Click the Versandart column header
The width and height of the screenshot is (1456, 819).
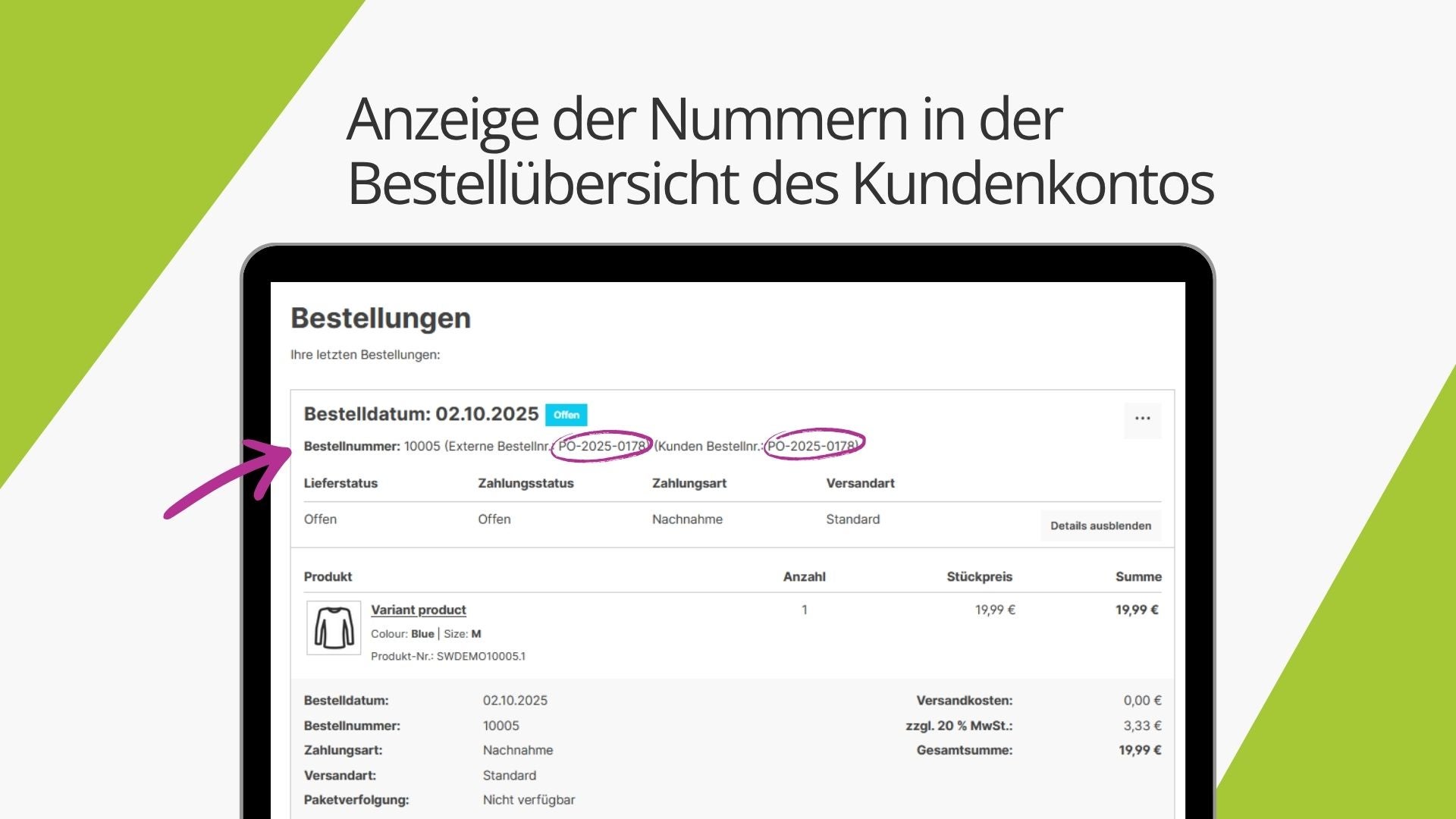860,483
